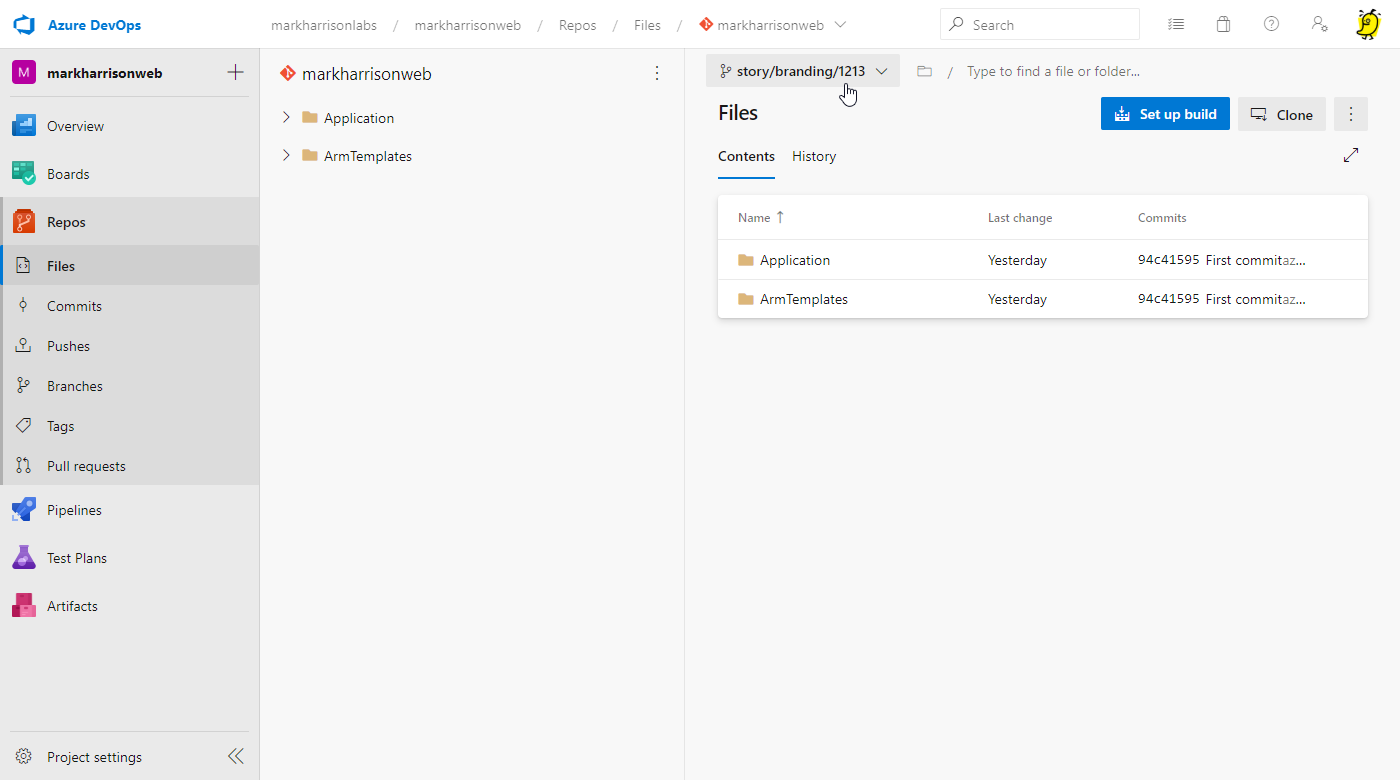Click the Clone button
The image size is (1400, 780).
[x=1282, y=114]
